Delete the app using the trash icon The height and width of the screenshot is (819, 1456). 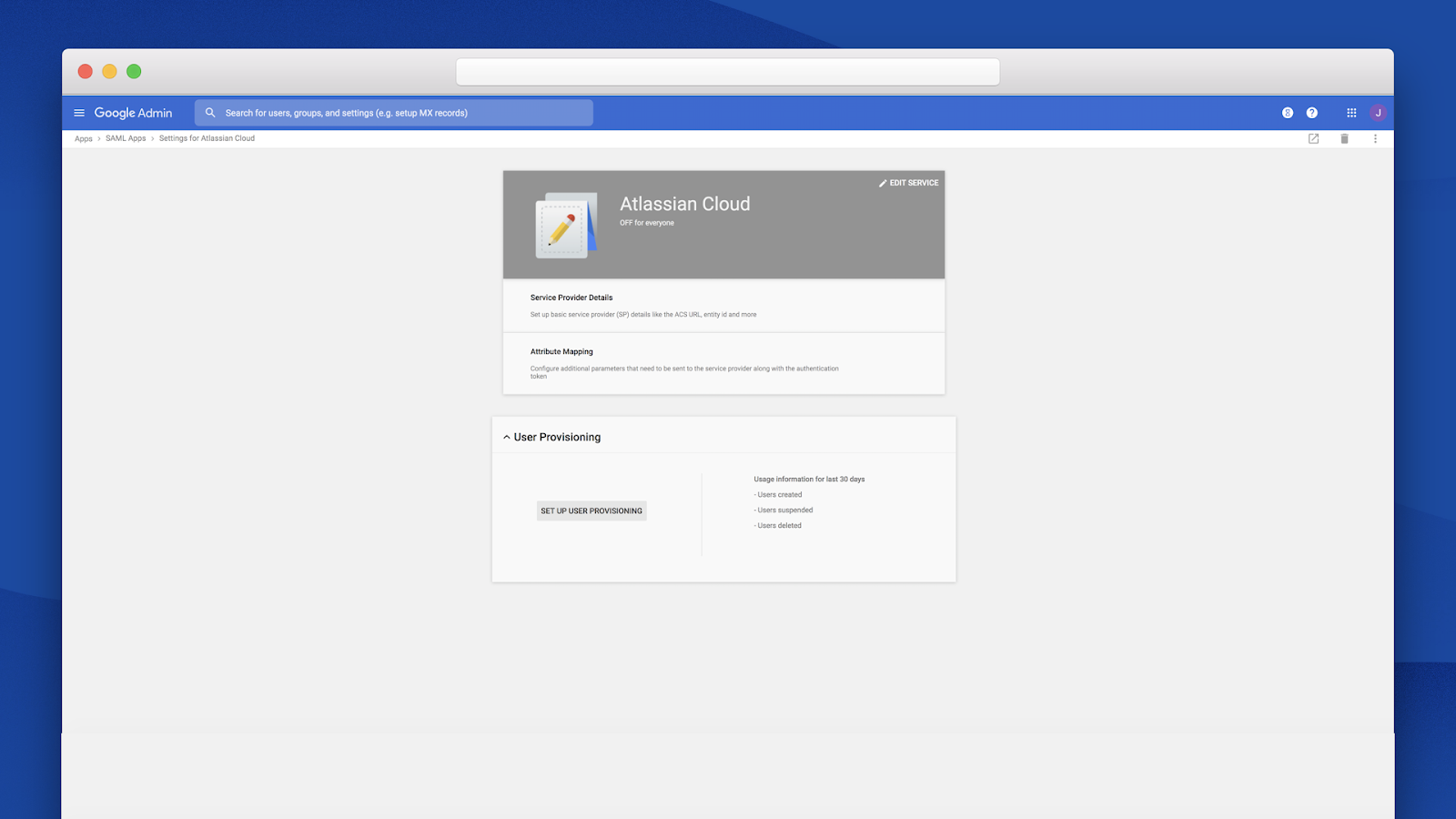click(x=1344, y=138)
